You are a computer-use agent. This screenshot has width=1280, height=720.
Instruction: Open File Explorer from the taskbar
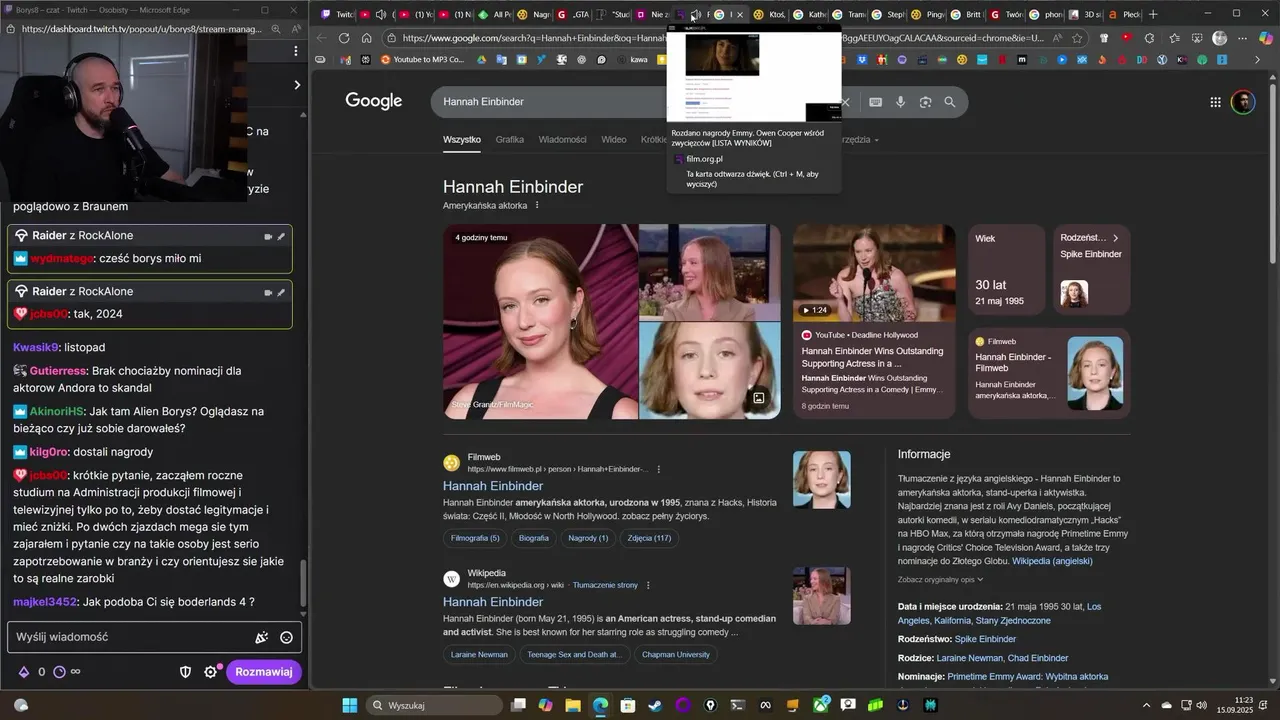pos(573,705)
